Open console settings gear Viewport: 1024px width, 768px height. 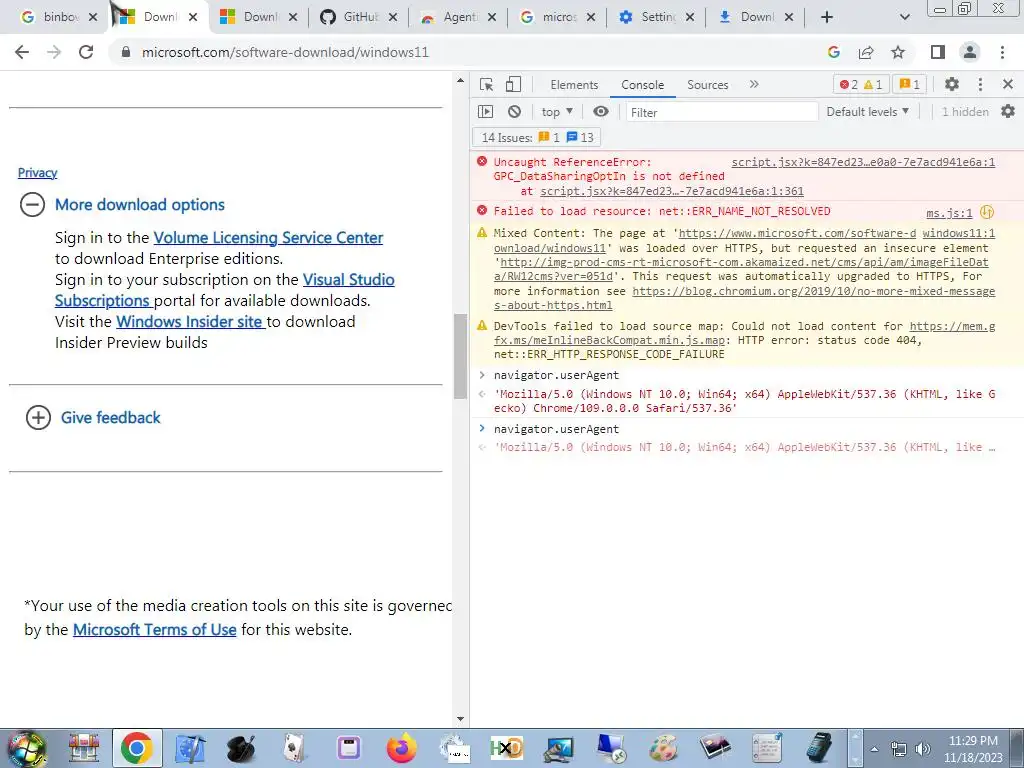(1008, 112)
